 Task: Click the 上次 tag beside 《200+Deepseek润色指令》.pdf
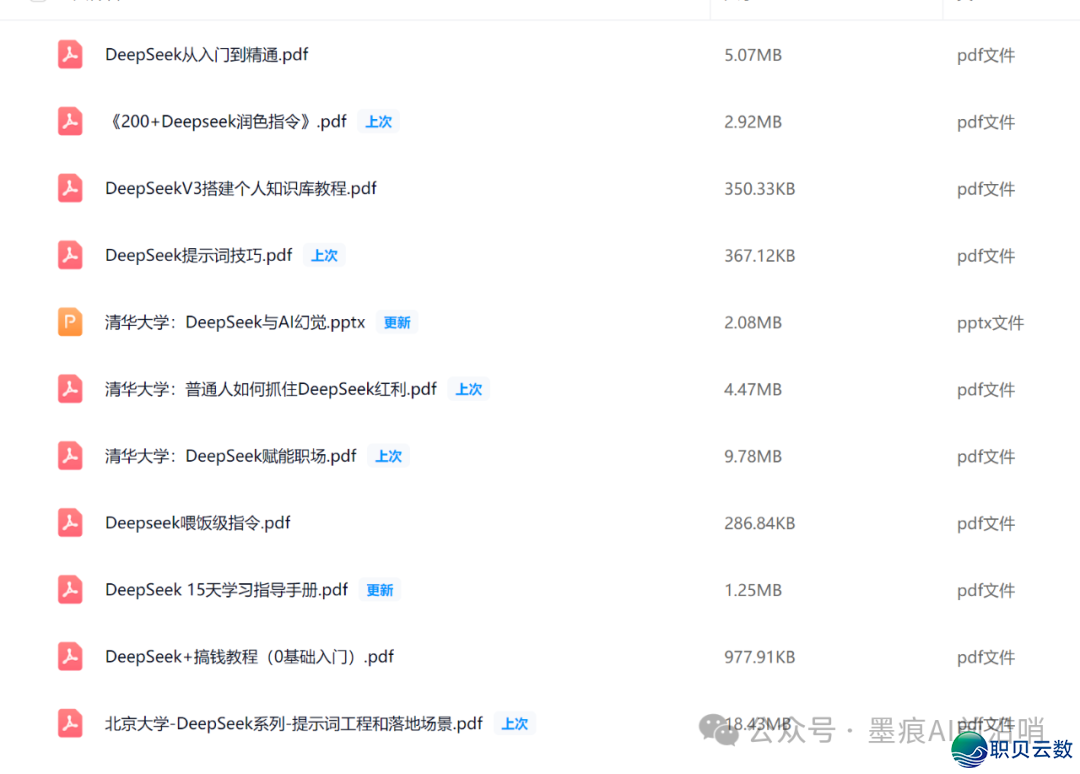[x=378, y=122]
